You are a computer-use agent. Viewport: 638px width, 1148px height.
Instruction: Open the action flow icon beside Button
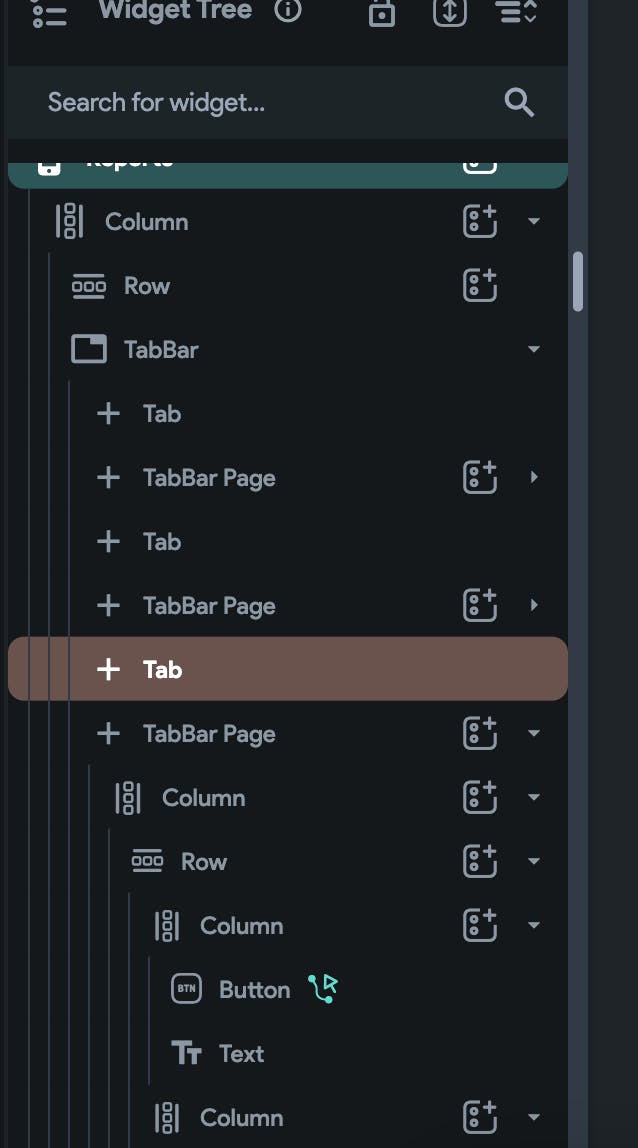pyautogui.click(x=323, y=989)
